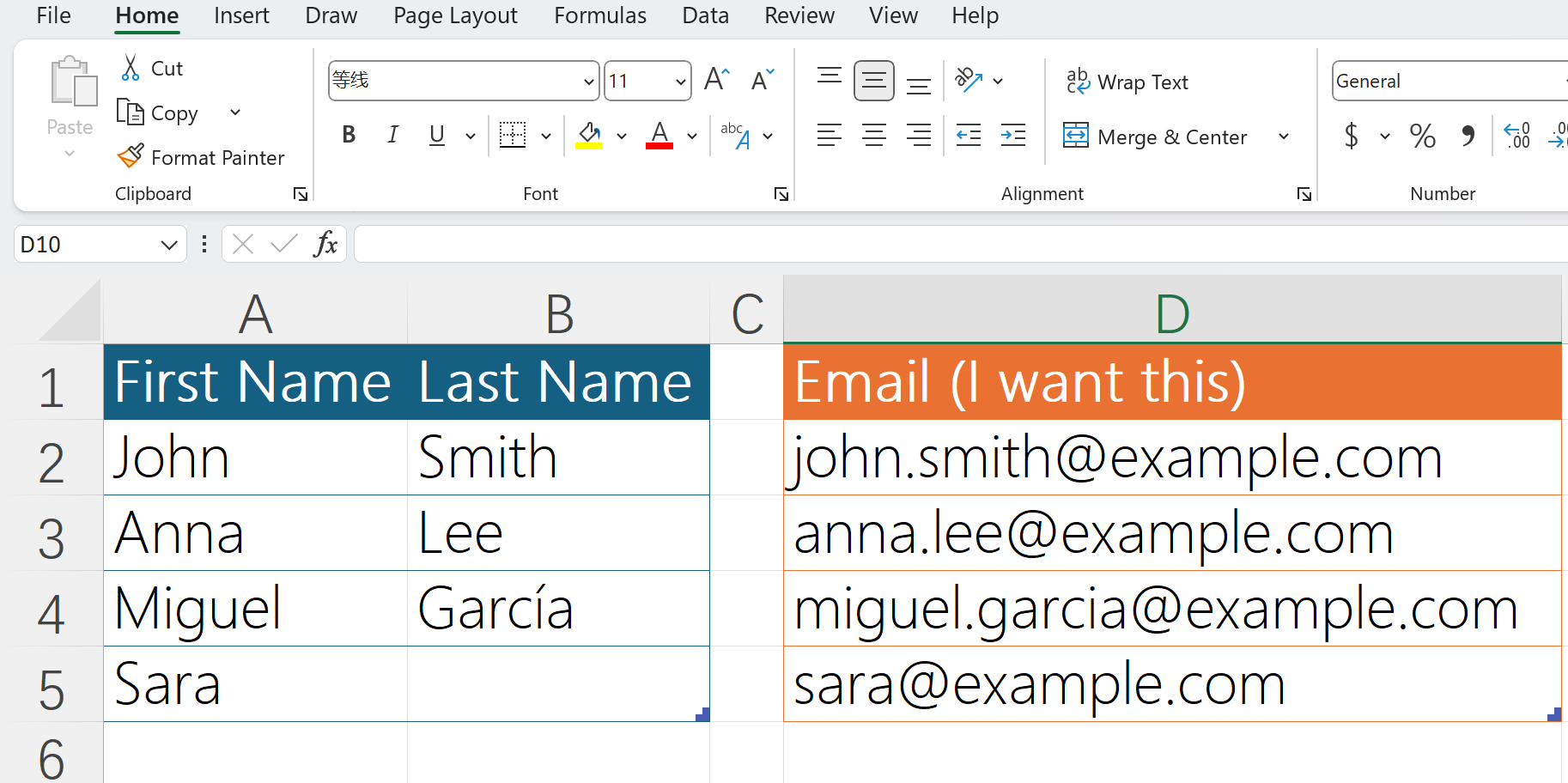
Task: Click the Increase Indent icon
Action: point(1013,135)
